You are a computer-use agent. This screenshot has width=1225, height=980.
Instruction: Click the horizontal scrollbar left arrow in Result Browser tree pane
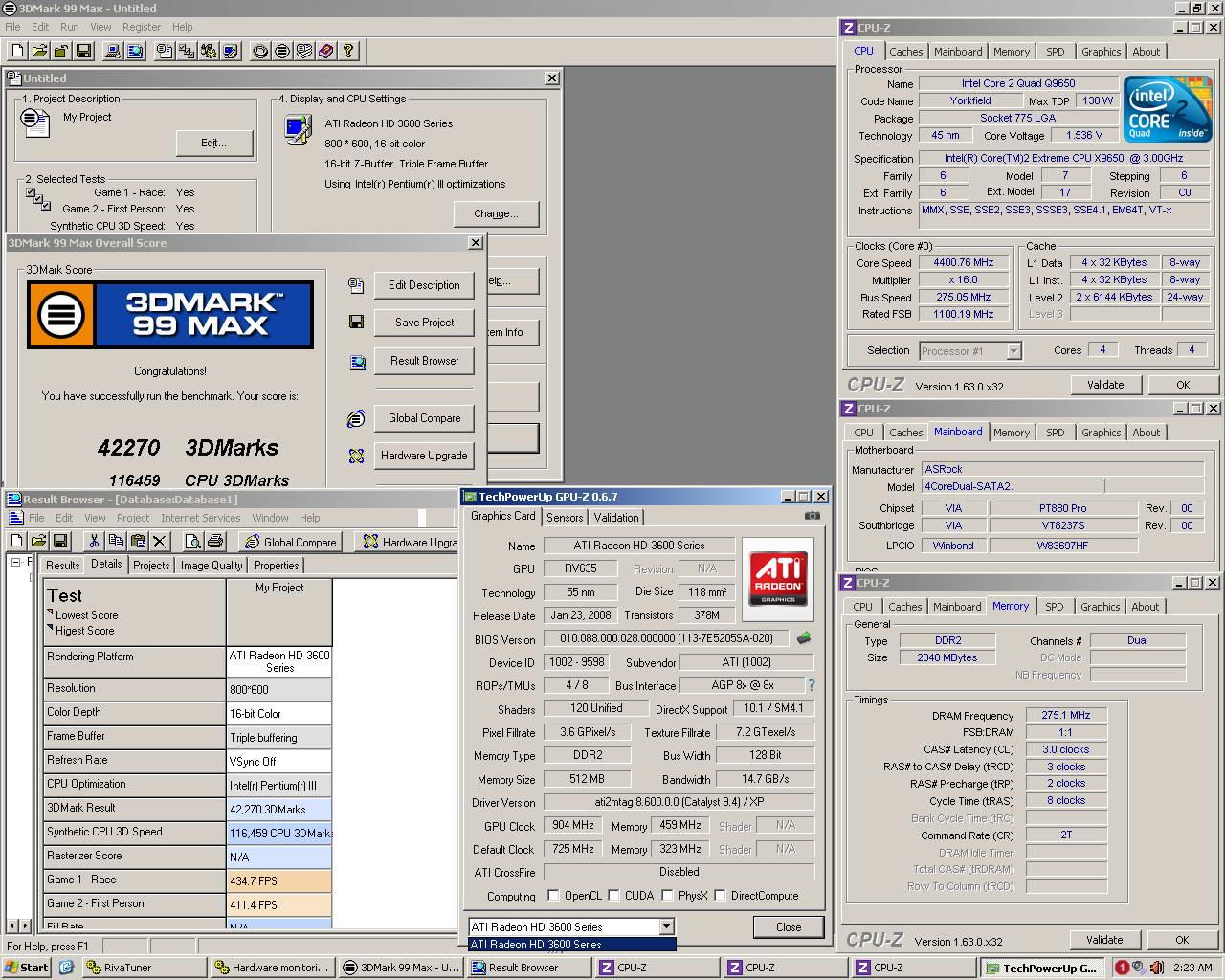(12, 925)
